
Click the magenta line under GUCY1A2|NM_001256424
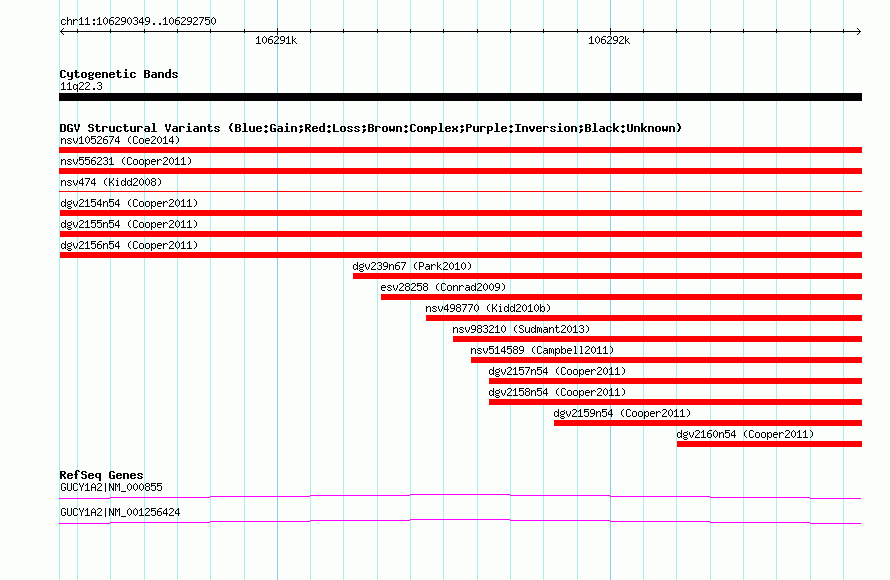(460, 522)
